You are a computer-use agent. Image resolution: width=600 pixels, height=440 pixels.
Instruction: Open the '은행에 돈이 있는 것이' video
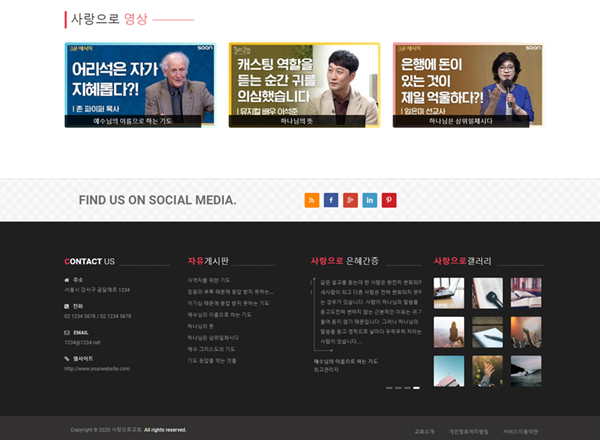[468, 85]
